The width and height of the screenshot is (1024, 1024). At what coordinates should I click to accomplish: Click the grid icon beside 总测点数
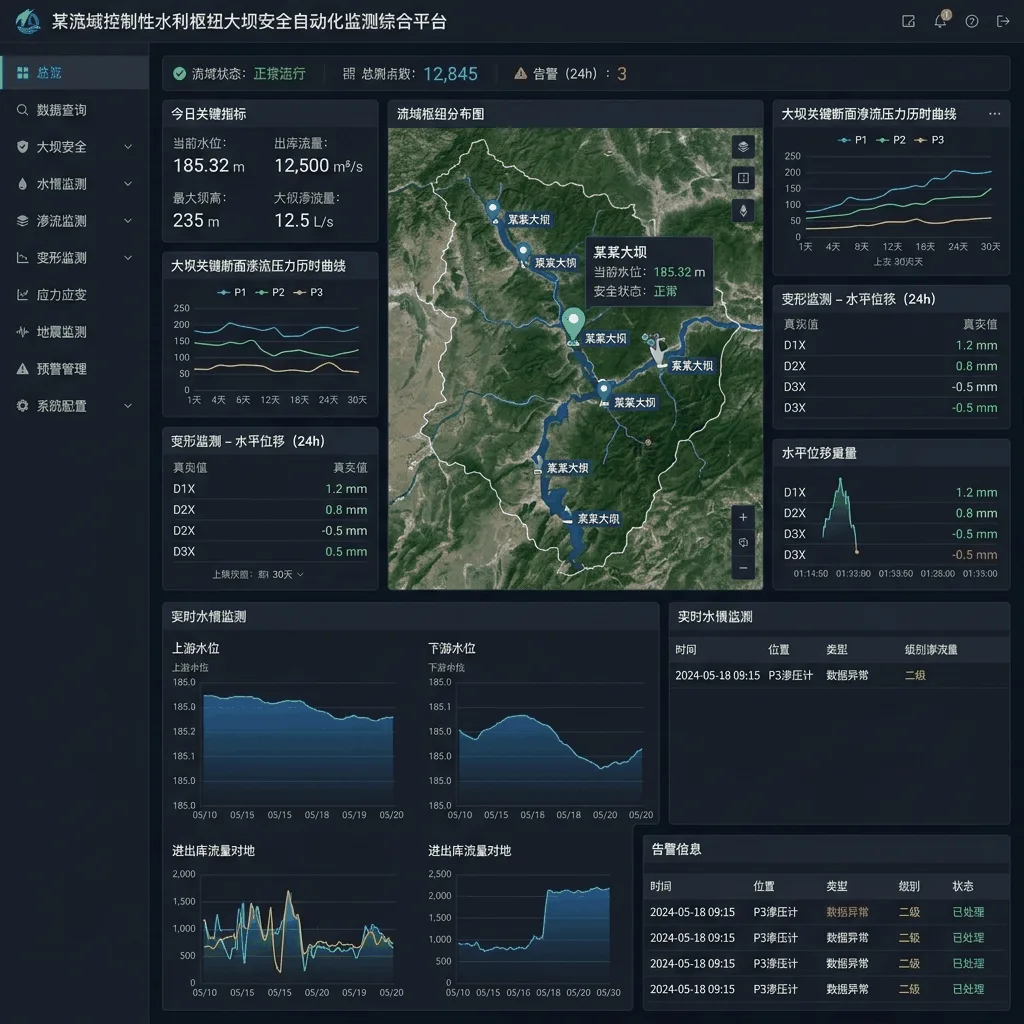(349, 74)
